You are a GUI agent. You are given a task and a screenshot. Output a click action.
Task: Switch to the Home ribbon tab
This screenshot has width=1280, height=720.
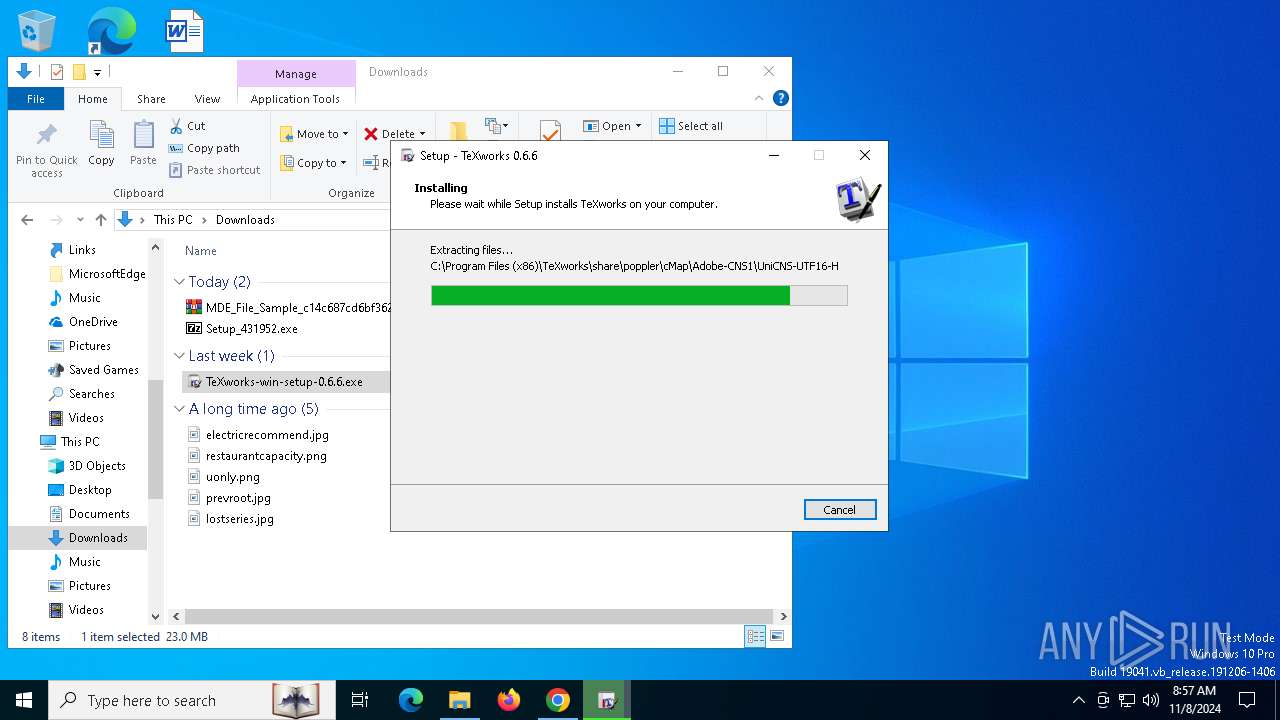pos(93,99)
